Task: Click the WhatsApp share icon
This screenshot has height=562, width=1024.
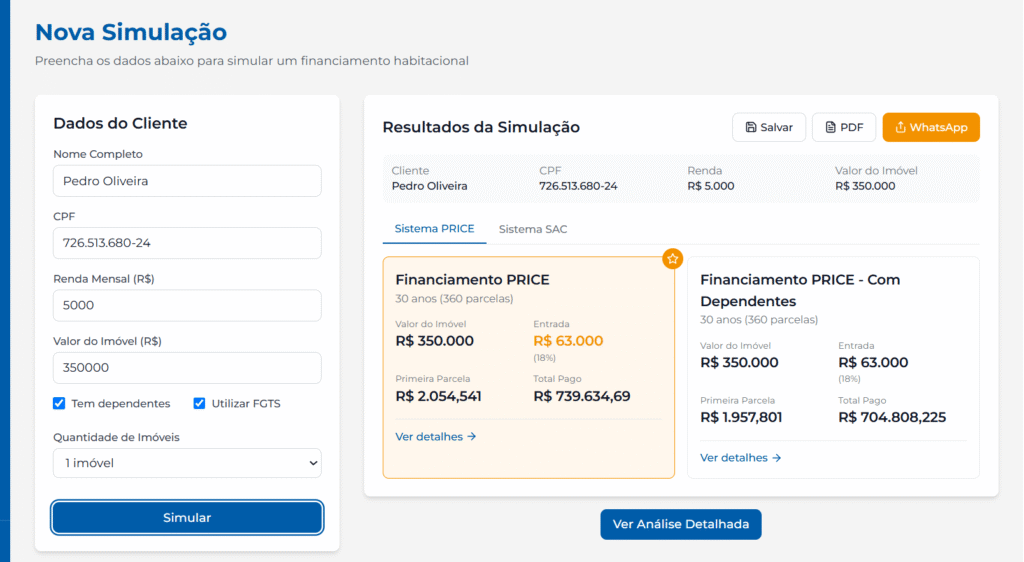Action: tap(900, 127)
